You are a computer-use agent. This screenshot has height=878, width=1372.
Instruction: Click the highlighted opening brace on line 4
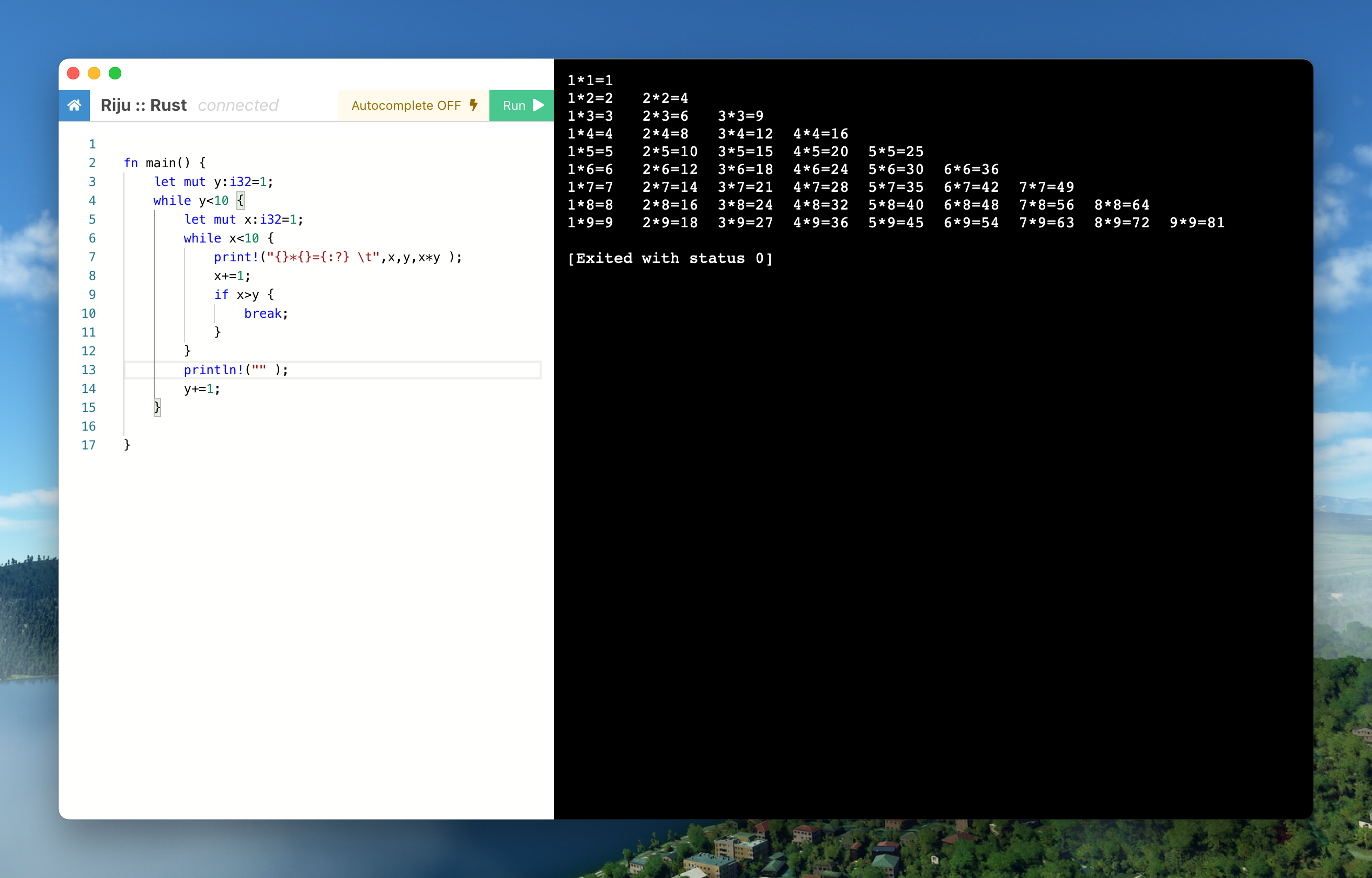tap(240, 201)
